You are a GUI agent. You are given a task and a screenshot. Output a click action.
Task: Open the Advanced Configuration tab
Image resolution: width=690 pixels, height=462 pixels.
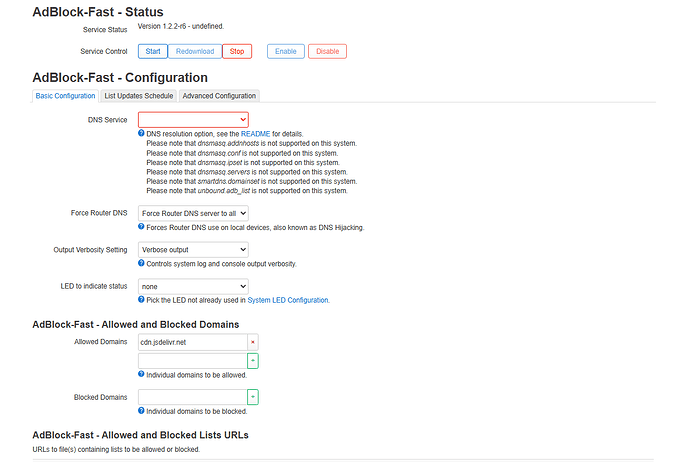tap(220, 96)
